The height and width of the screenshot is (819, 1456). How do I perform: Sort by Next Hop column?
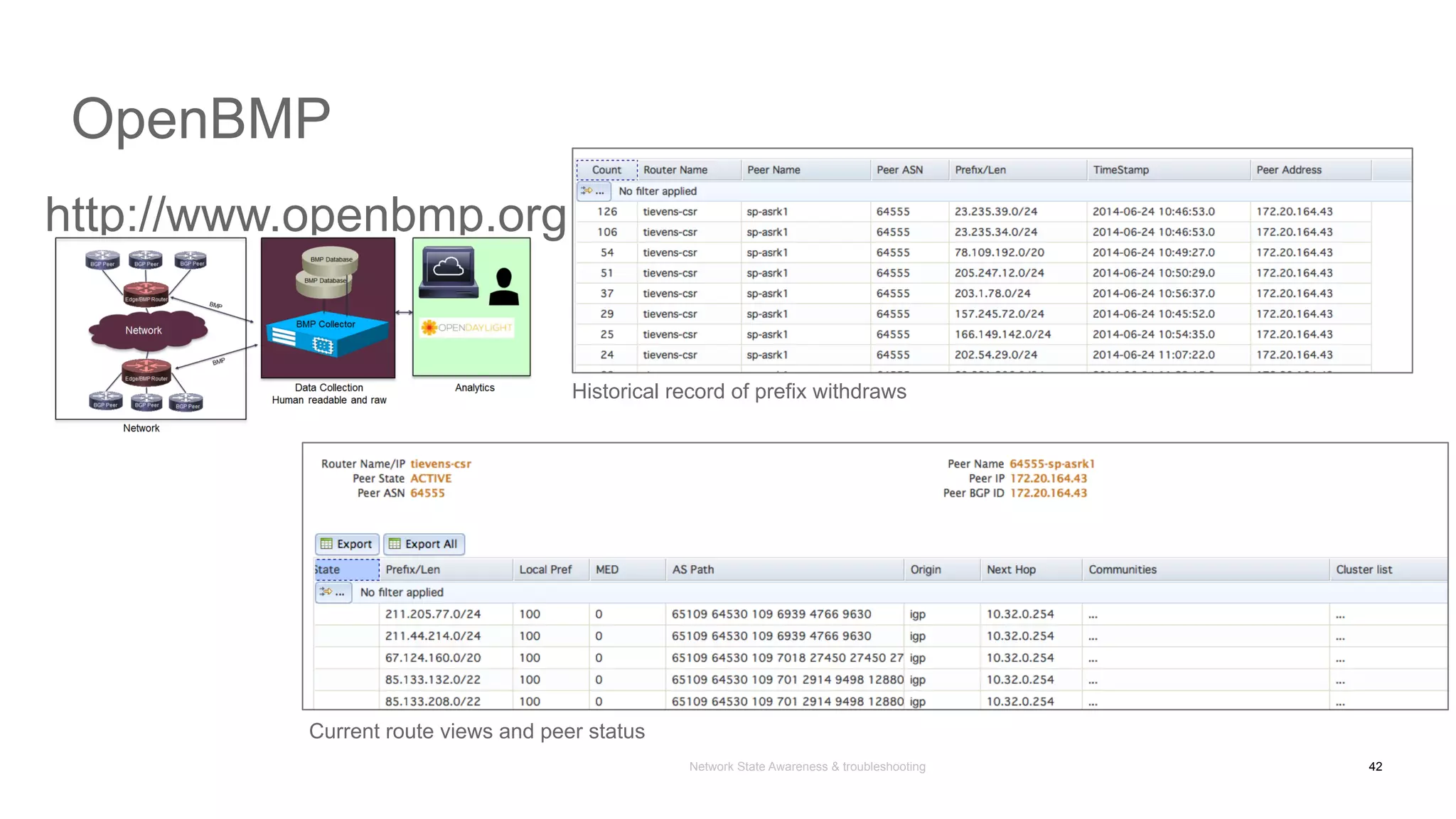[x=1031, y=569]
